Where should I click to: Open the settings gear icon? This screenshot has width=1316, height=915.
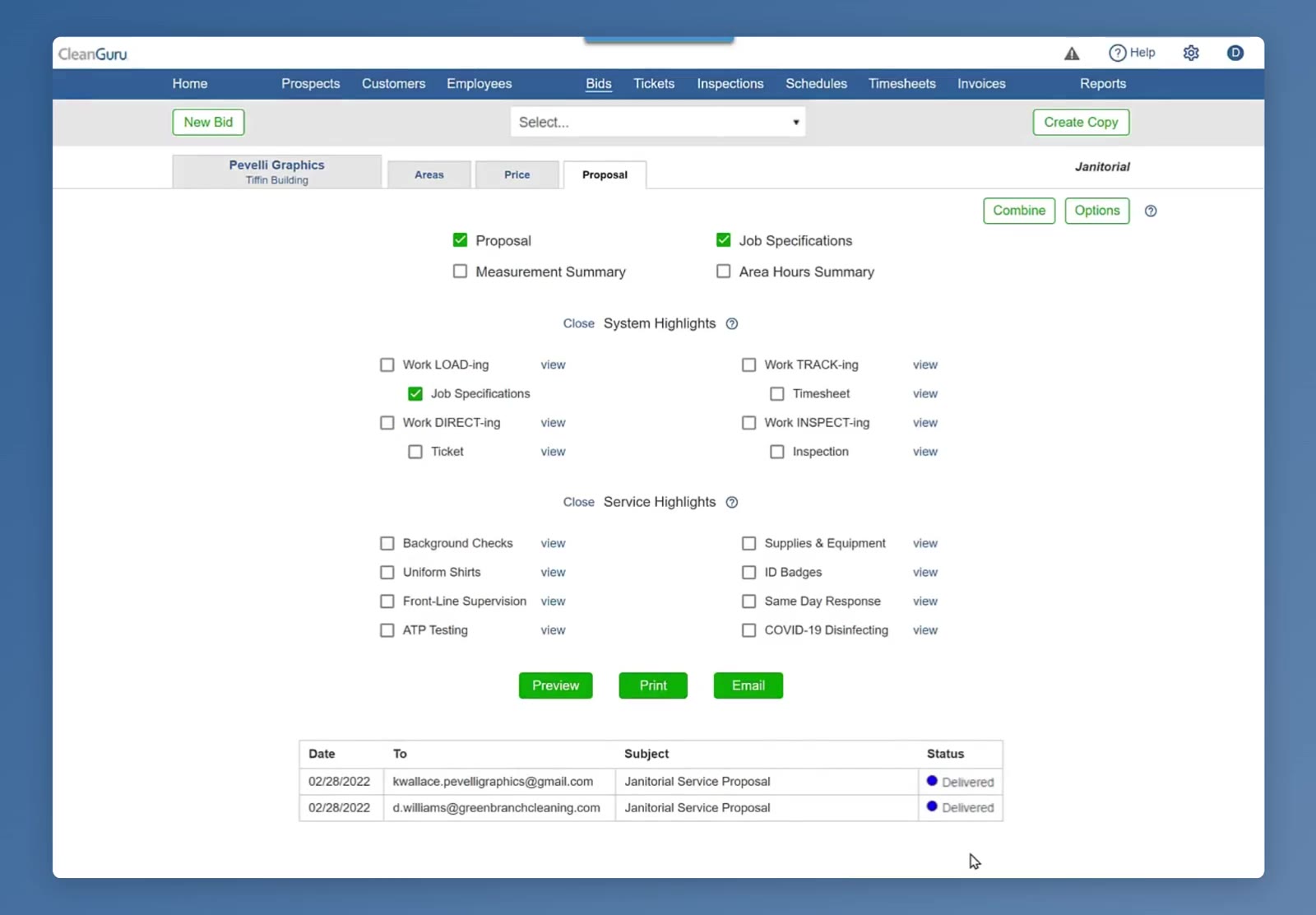1191,53
